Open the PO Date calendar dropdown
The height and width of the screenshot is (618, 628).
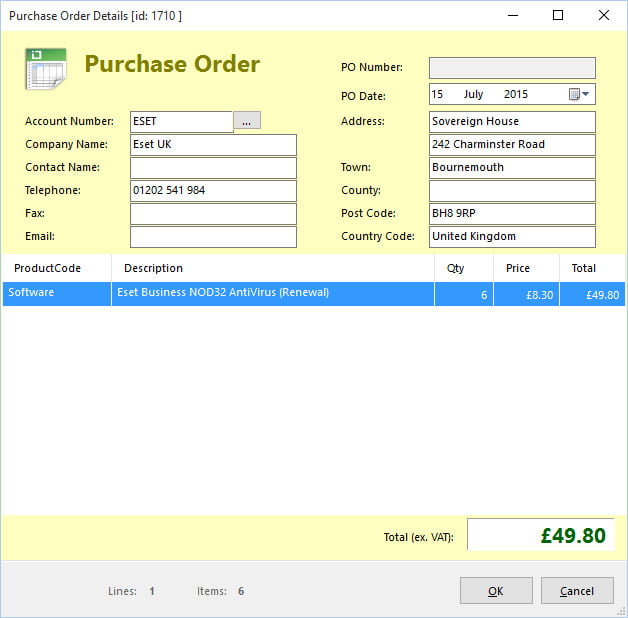point(579,95)
